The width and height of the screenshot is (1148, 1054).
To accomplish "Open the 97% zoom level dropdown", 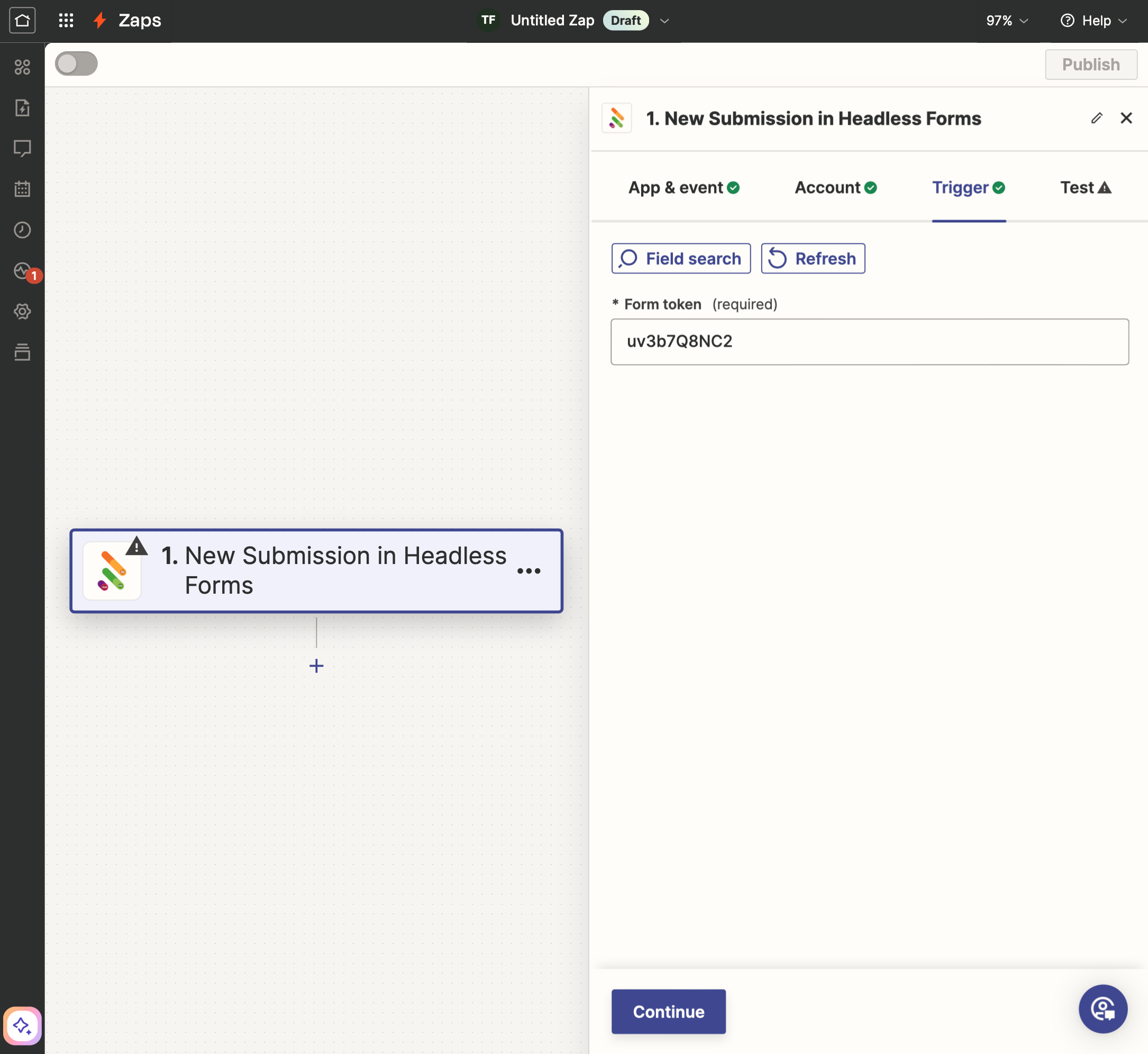I will 1007,21.
